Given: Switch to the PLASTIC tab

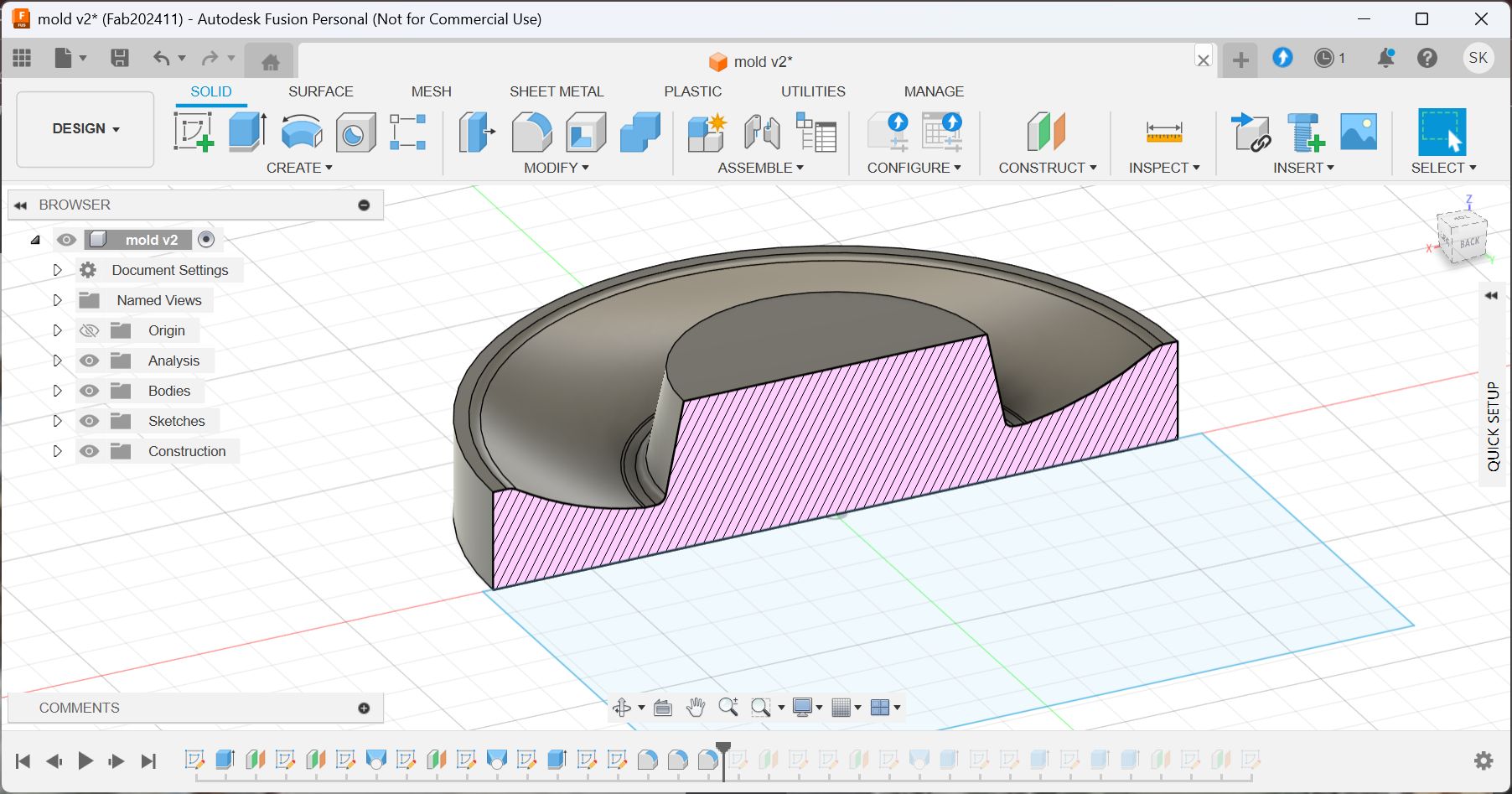Looking at the screenshot, I should coord(692,91).
